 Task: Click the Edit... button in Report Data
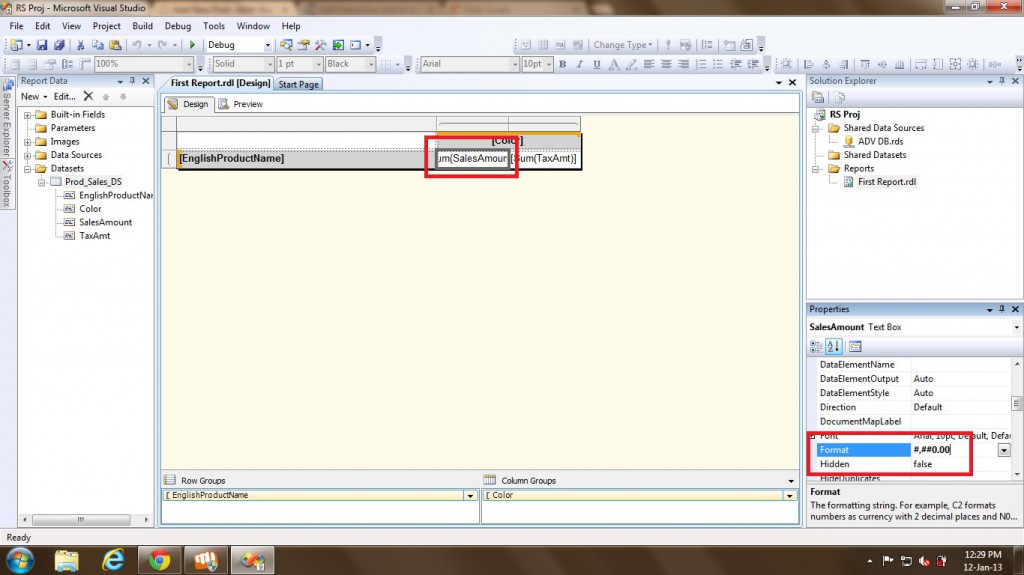click(64, 96)
